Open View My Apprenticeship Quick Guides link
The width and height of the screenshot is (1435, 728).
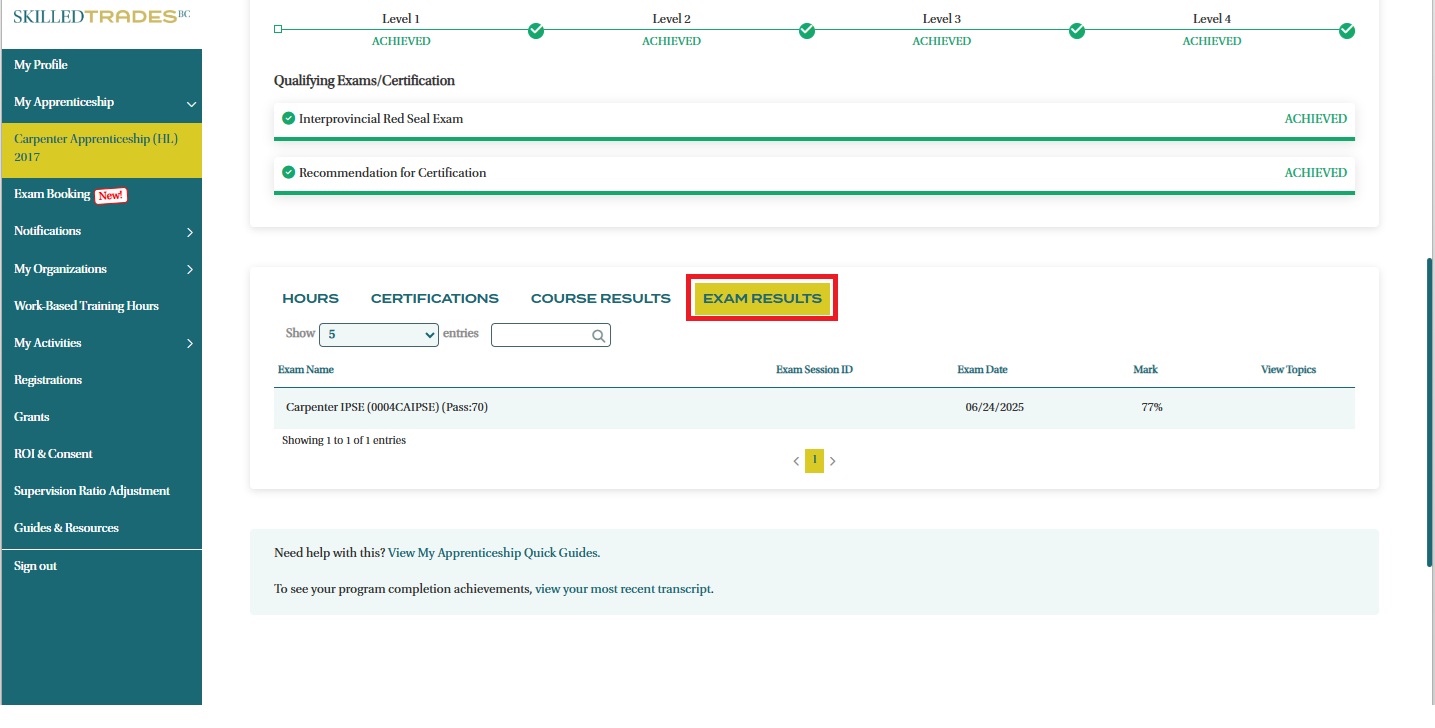click(493, 552)
